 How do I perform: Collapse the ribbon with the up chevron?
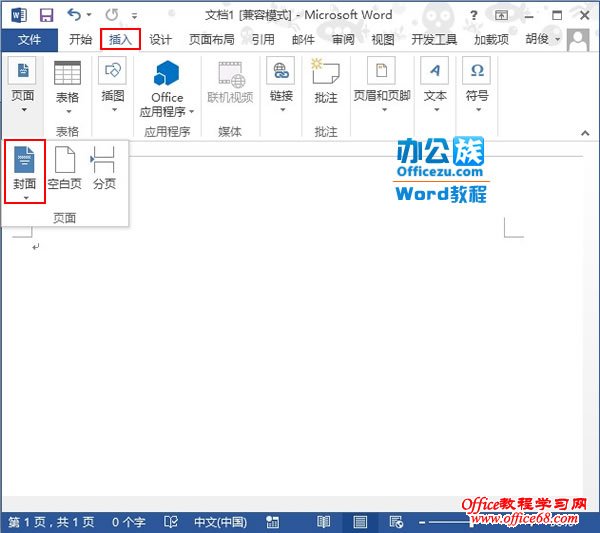585,133
